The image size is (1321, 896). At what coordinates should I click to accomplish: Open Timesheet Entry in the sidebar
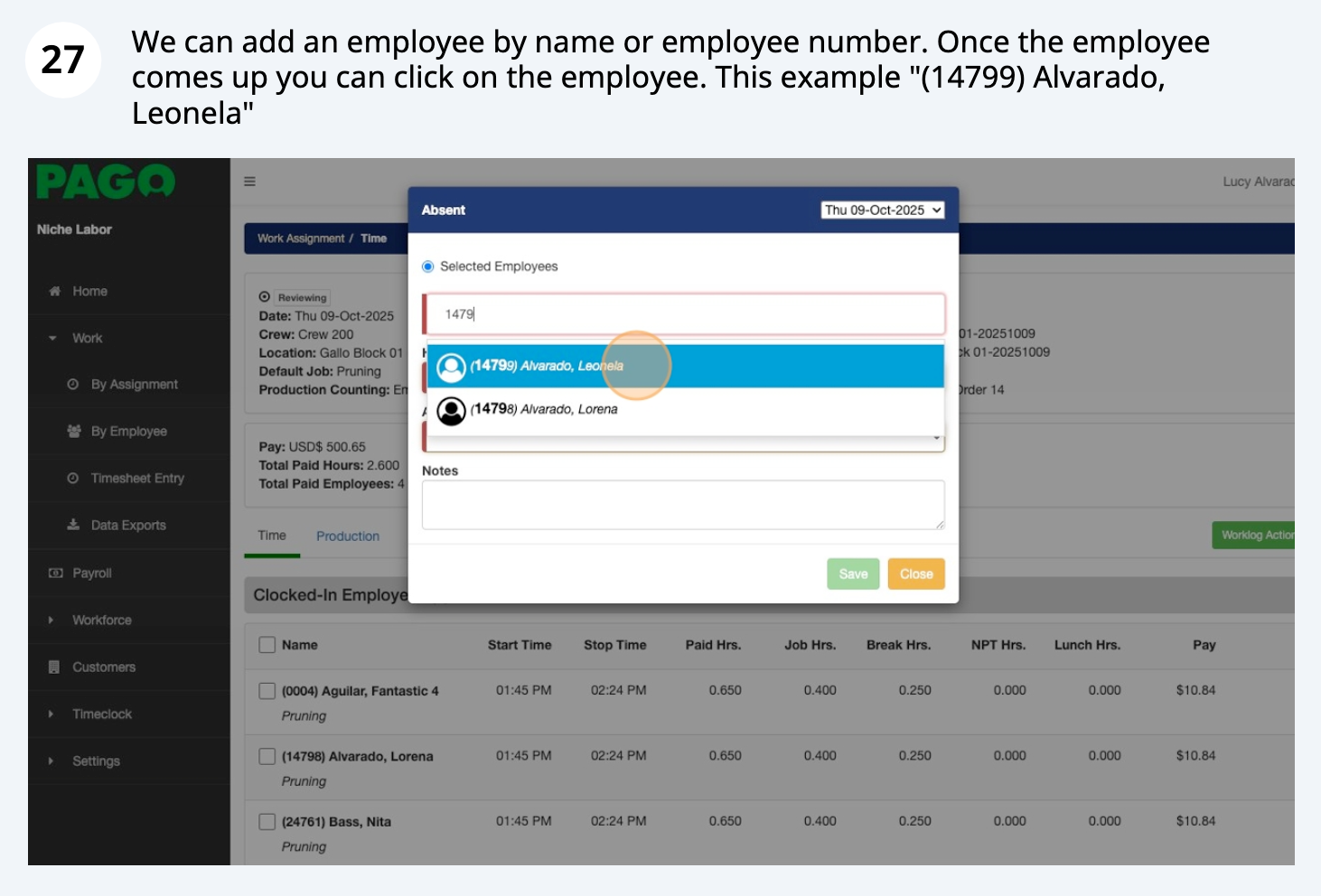coord(136,478)
